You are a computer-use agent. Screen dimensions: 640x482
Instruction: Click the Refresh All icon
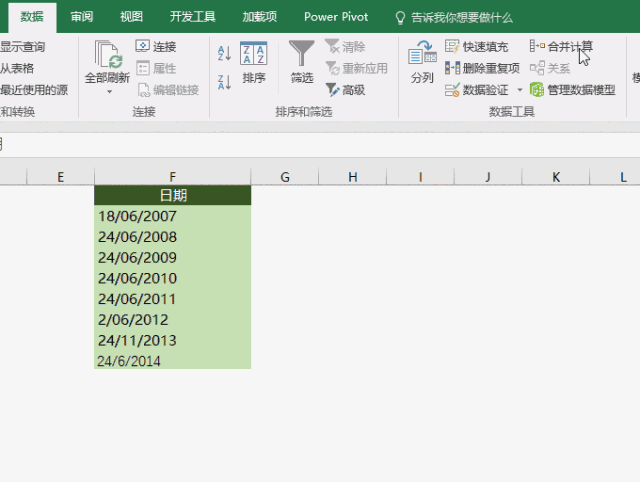pyautogui.click(x=108, y=54)
